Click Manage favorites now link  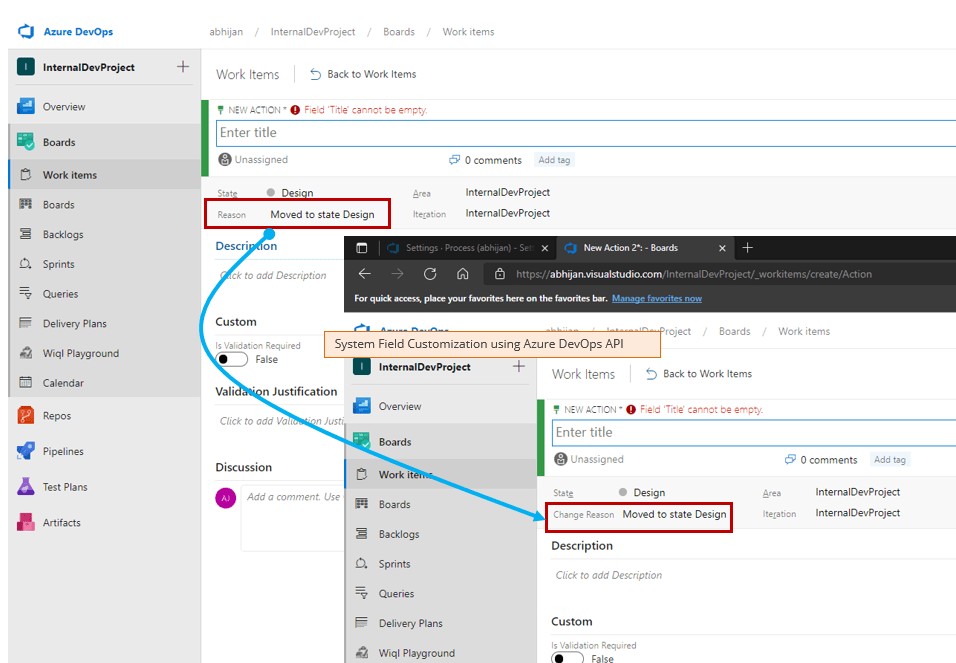coord(656,299)
